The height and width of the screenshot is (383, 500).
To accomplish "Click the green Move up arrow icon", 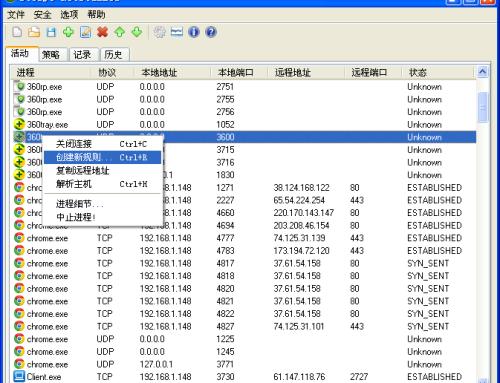I will click(120, 32).
